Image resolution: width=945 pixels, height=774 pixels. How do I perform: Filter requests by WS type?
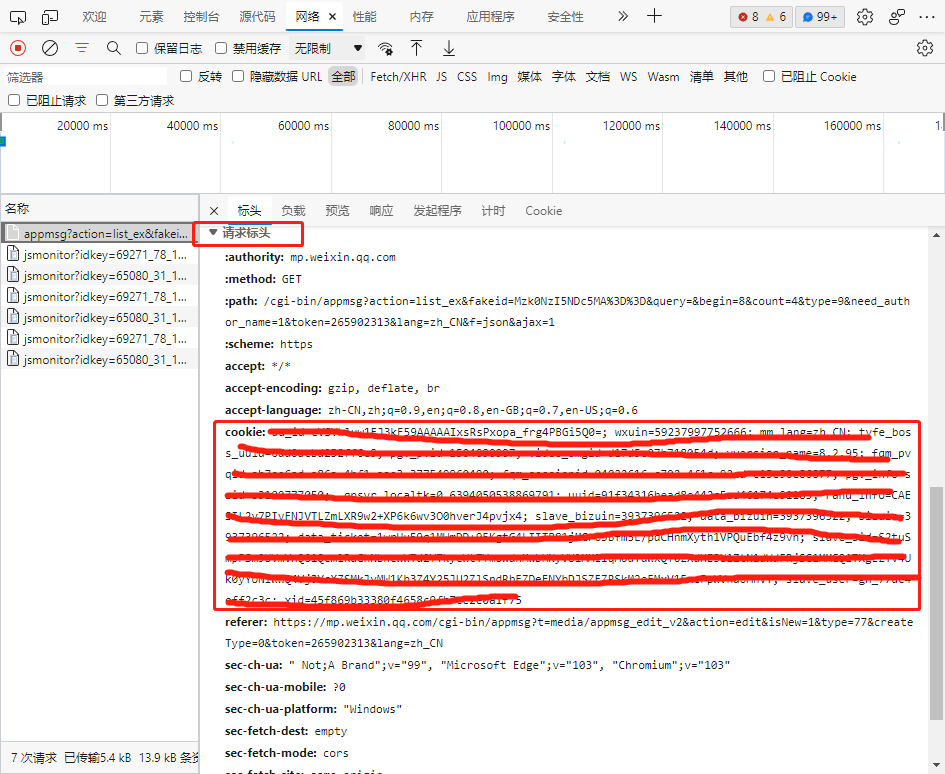[628, 77]
